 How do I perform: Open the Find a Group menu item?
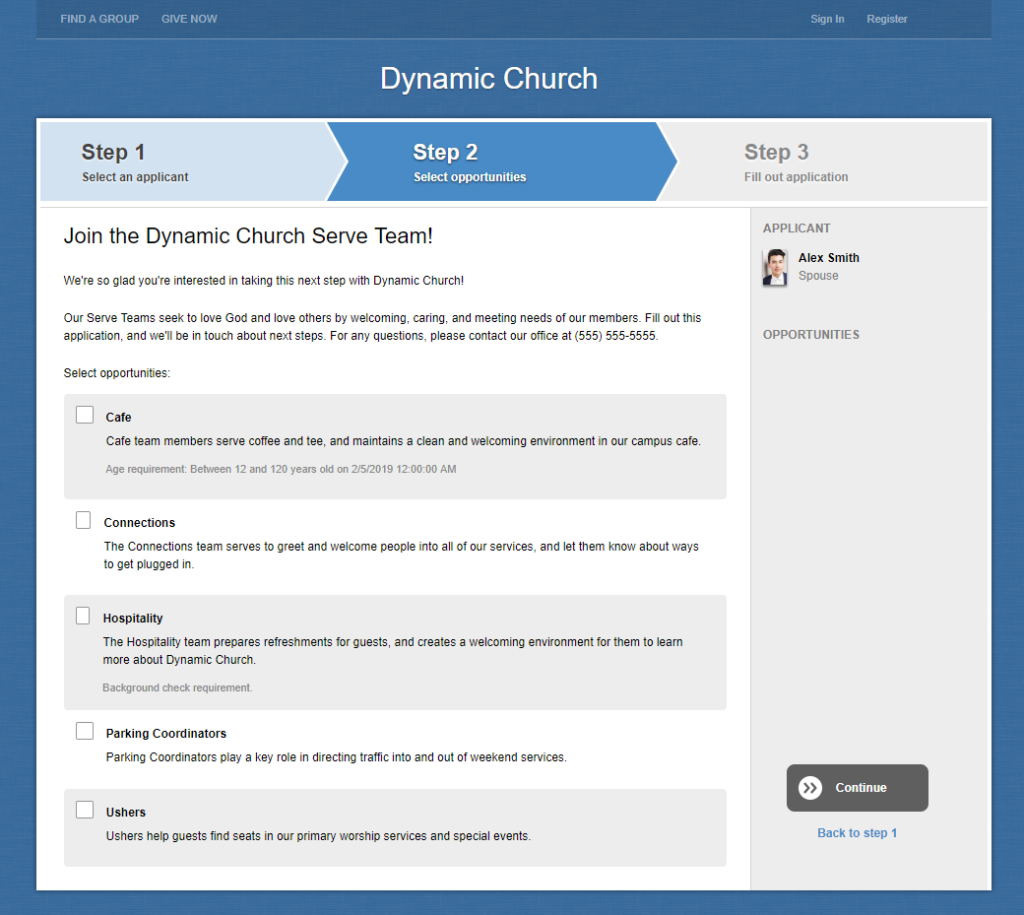(x=99, y=19)
